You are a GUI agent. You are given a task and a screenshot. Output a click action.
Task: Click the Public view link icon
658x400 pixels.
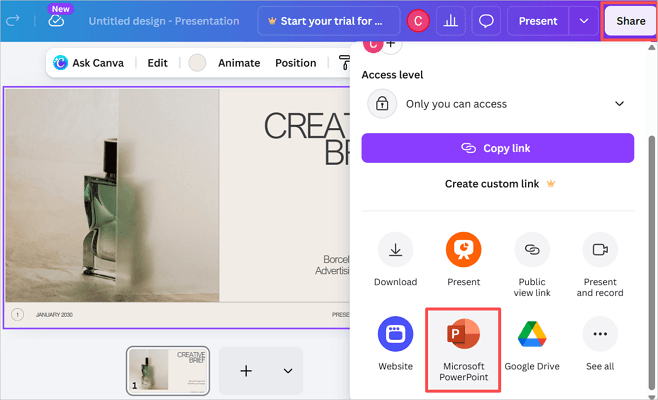pyautogui.click(x=532, y=250)
